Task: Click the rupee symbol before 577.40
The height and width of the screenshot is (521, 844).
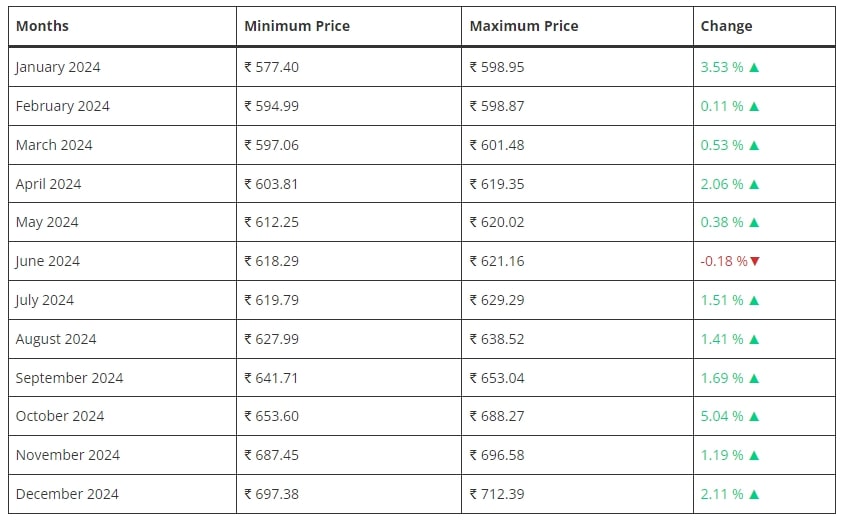Action: click(x=248, y=67)
